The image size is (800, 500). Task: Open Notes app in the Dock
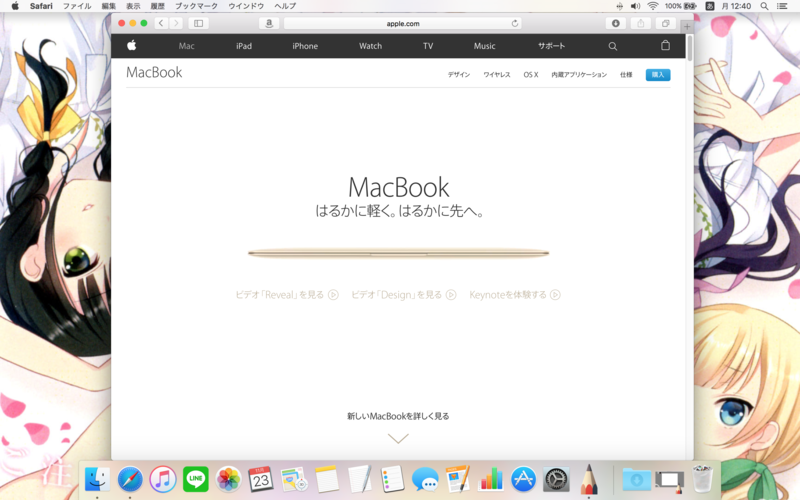(x=327, y=480)
